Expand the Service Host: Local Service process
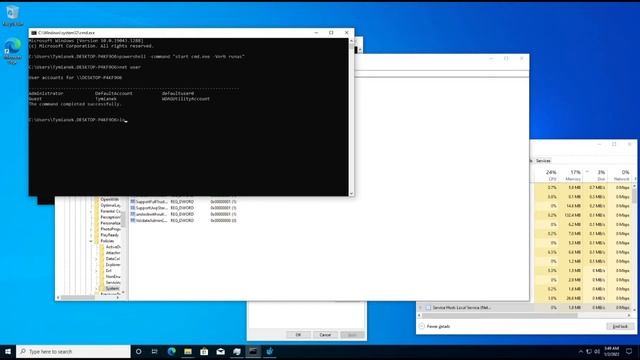Screen dimensions: 640x360 click(x=421, y=308)
